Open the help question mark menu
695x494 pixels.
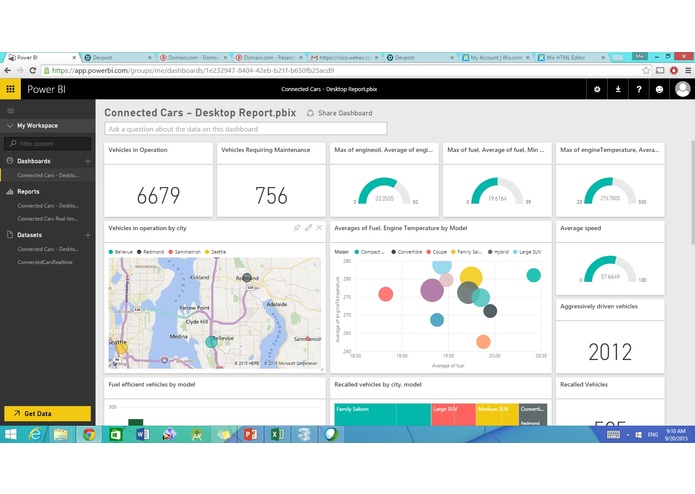[x=639, y=89]
